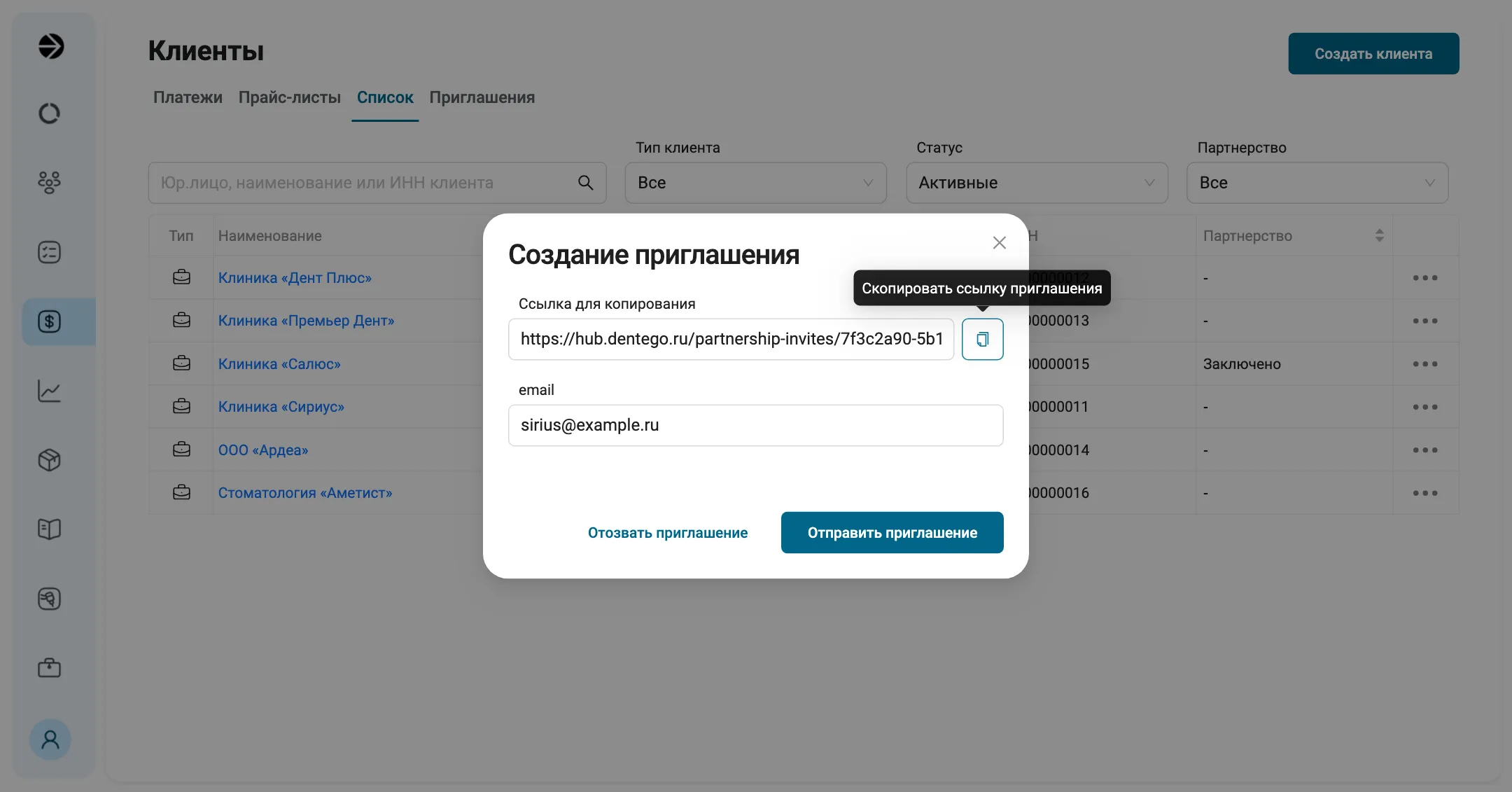Open the user profile avatar
Screen dimensions: 1512x792
pos(50,739)
